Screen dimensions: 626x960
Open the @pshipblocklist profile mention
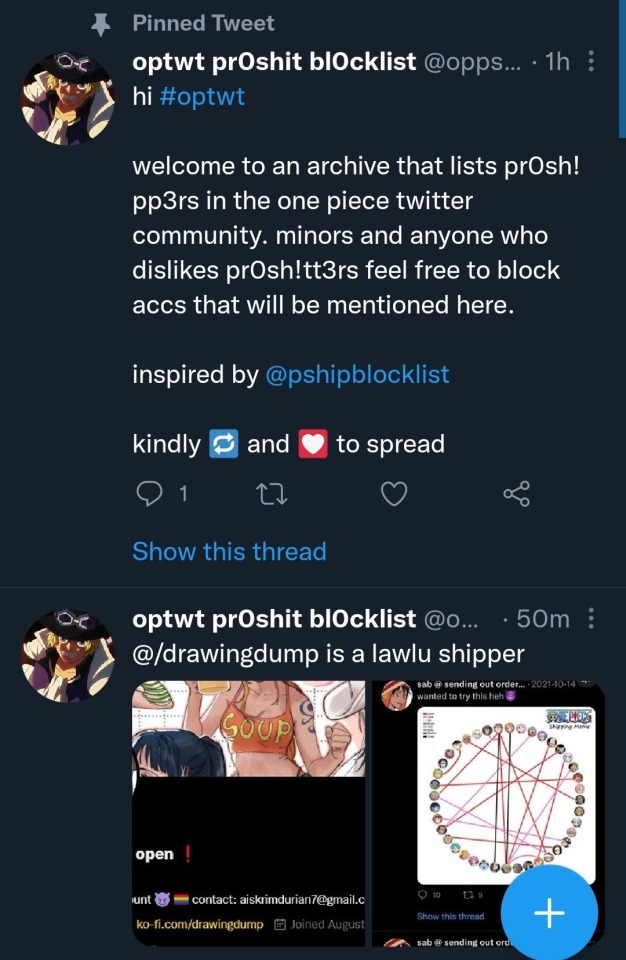[x=357, y=375]
